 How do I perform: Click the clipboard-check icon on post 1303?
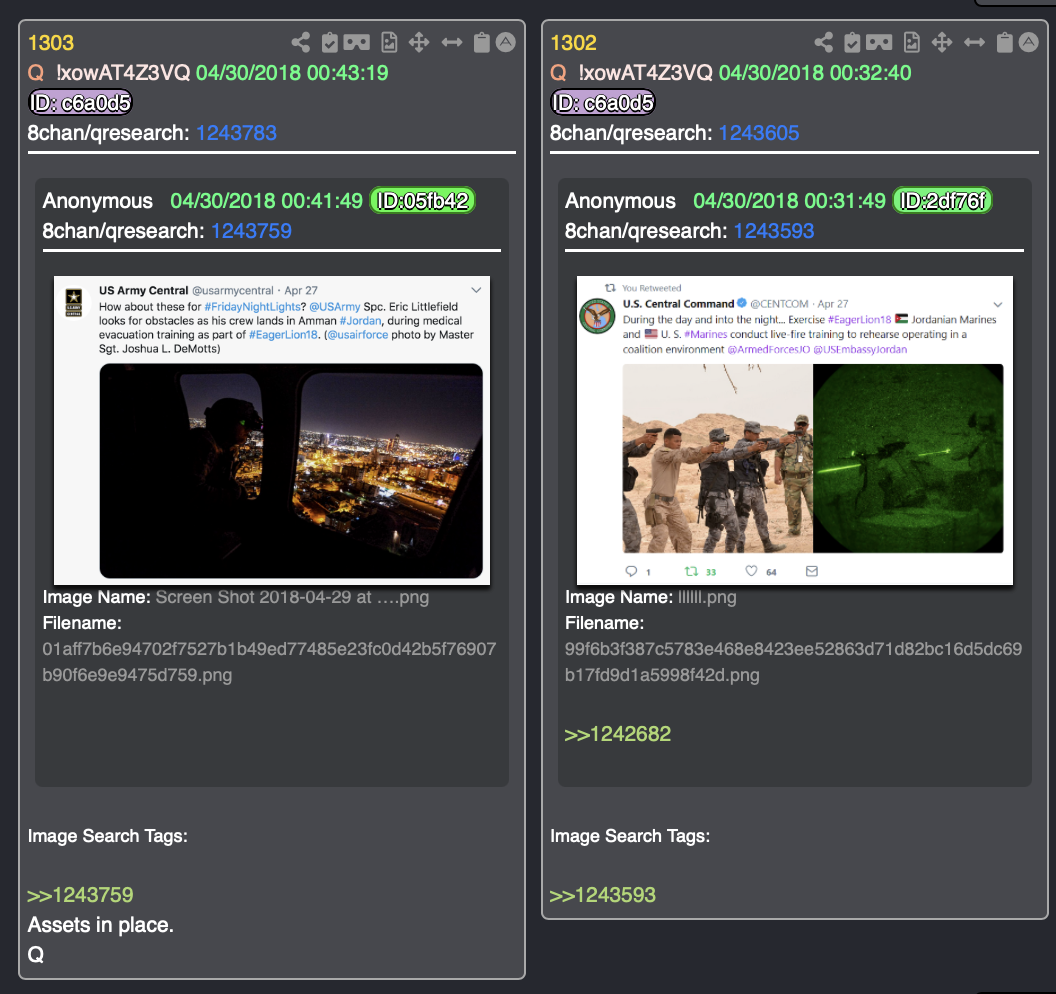tap(330, 42)
